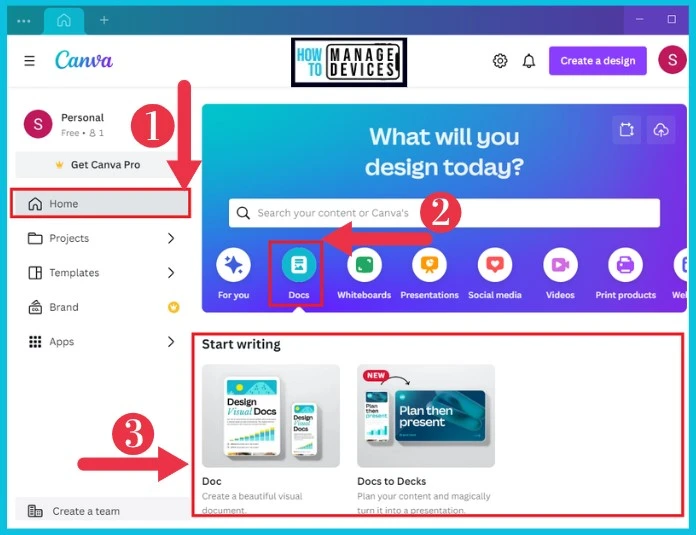
Task: Open the account avatar in the header
Action: 672,60
